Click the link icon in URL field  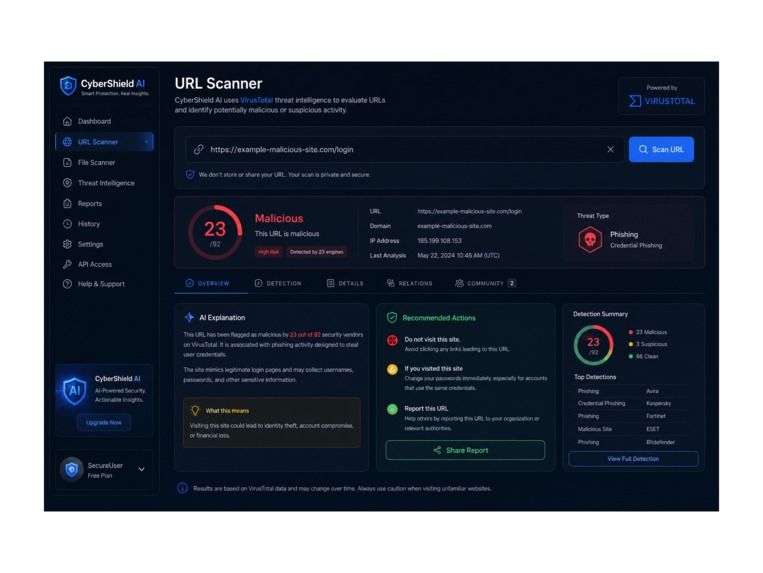click(199, 149)
